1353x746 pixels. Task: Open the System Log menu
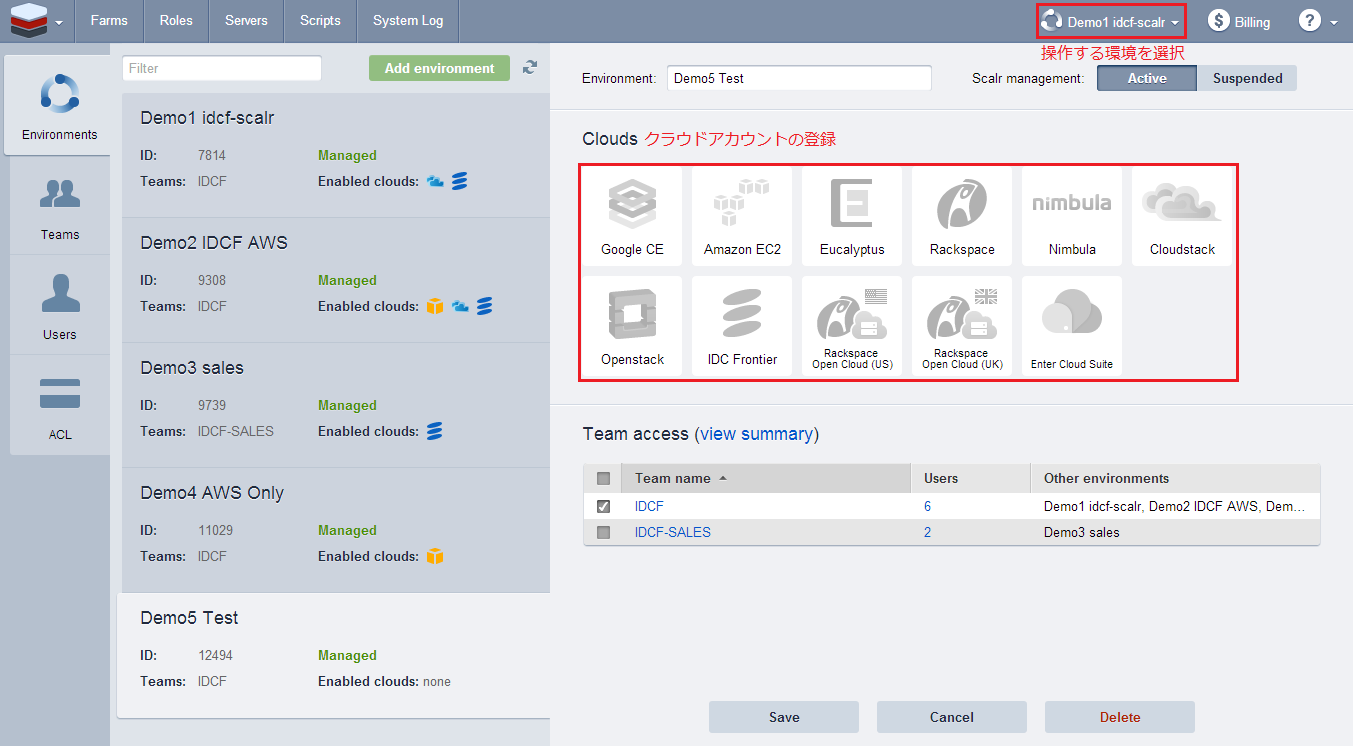pyautogui.click(x=408, y=21)
